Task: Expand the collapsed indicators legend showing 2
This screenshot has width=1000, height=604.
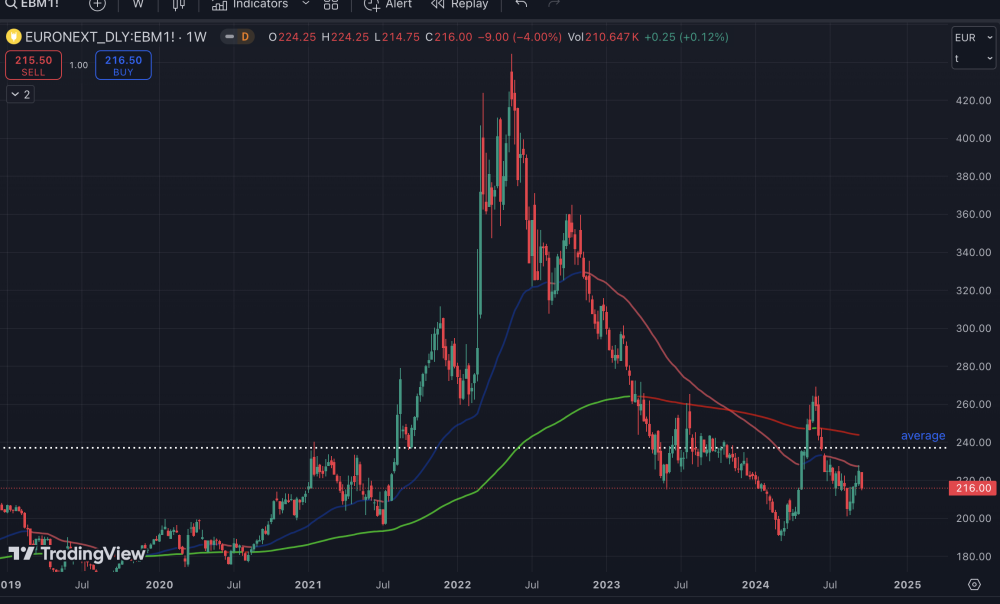Action: coord(20,94)
